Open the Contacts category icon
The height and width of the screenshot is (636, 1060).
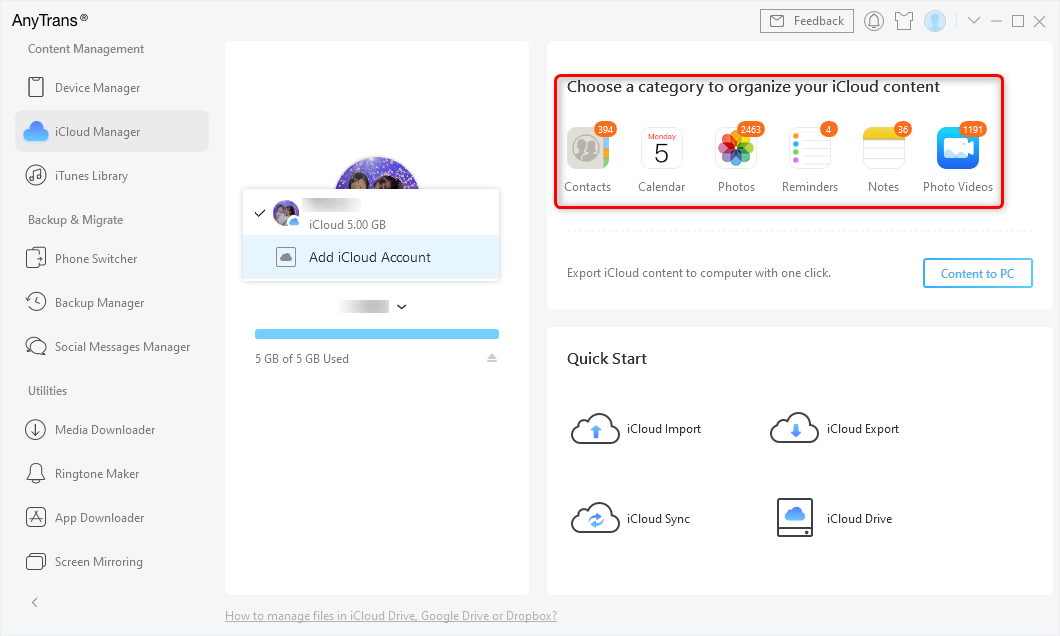(587, 148)
